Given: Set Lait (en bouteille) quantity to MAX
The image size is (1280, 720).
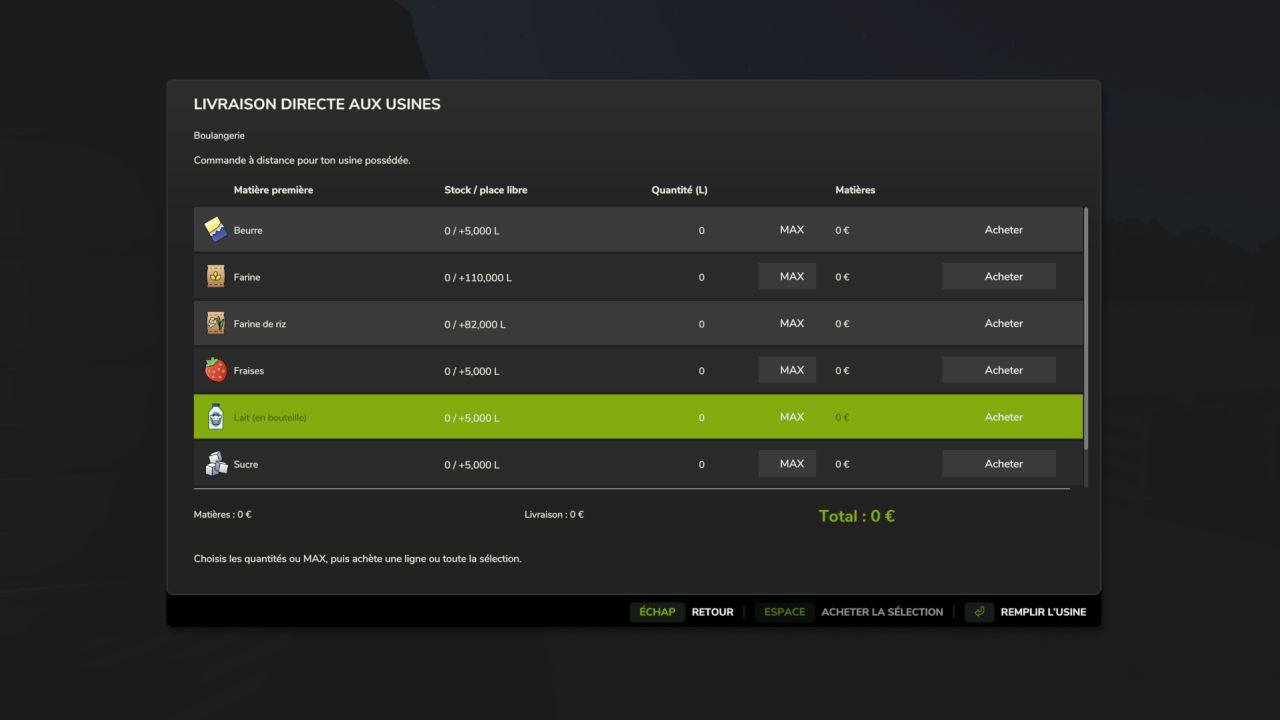Looking at the screenshot, I should tap(787, 417).
